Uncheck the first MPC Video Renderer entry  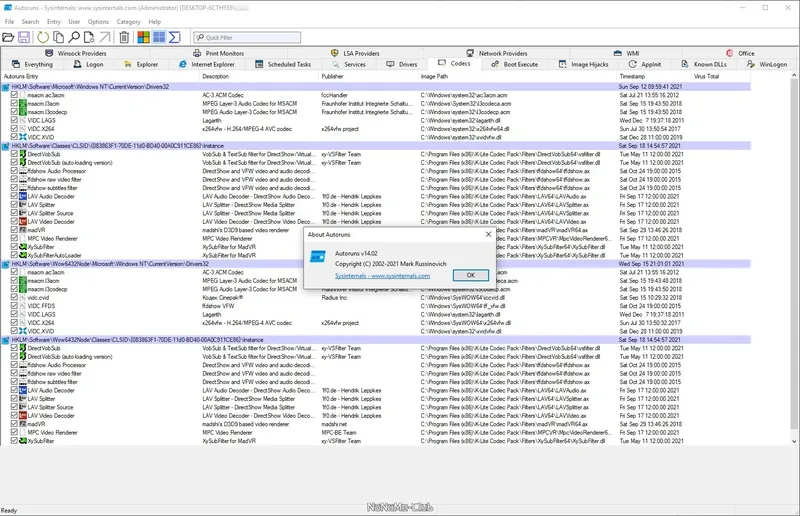[14, 238]
